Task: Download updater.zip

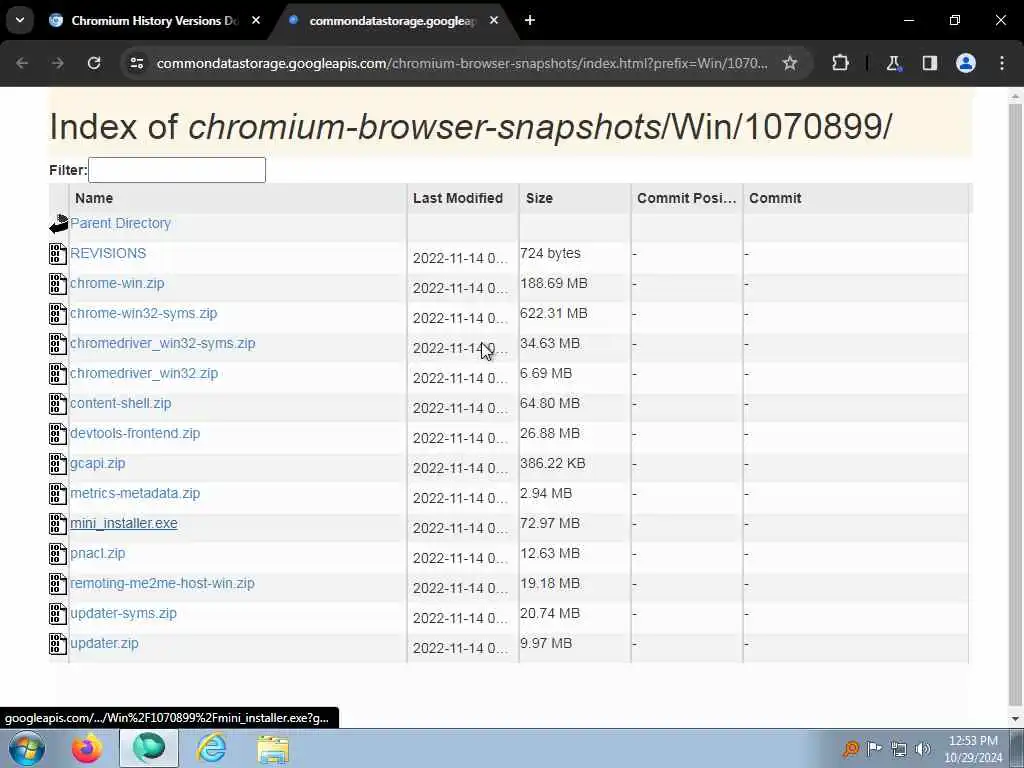Action: (x=104, y=644)
